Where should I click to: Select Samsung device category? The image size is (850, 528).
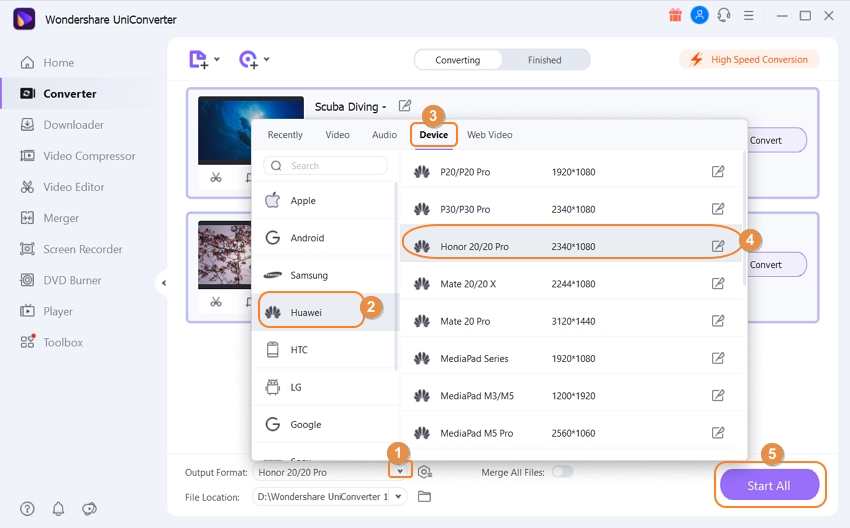coord(325,275)
